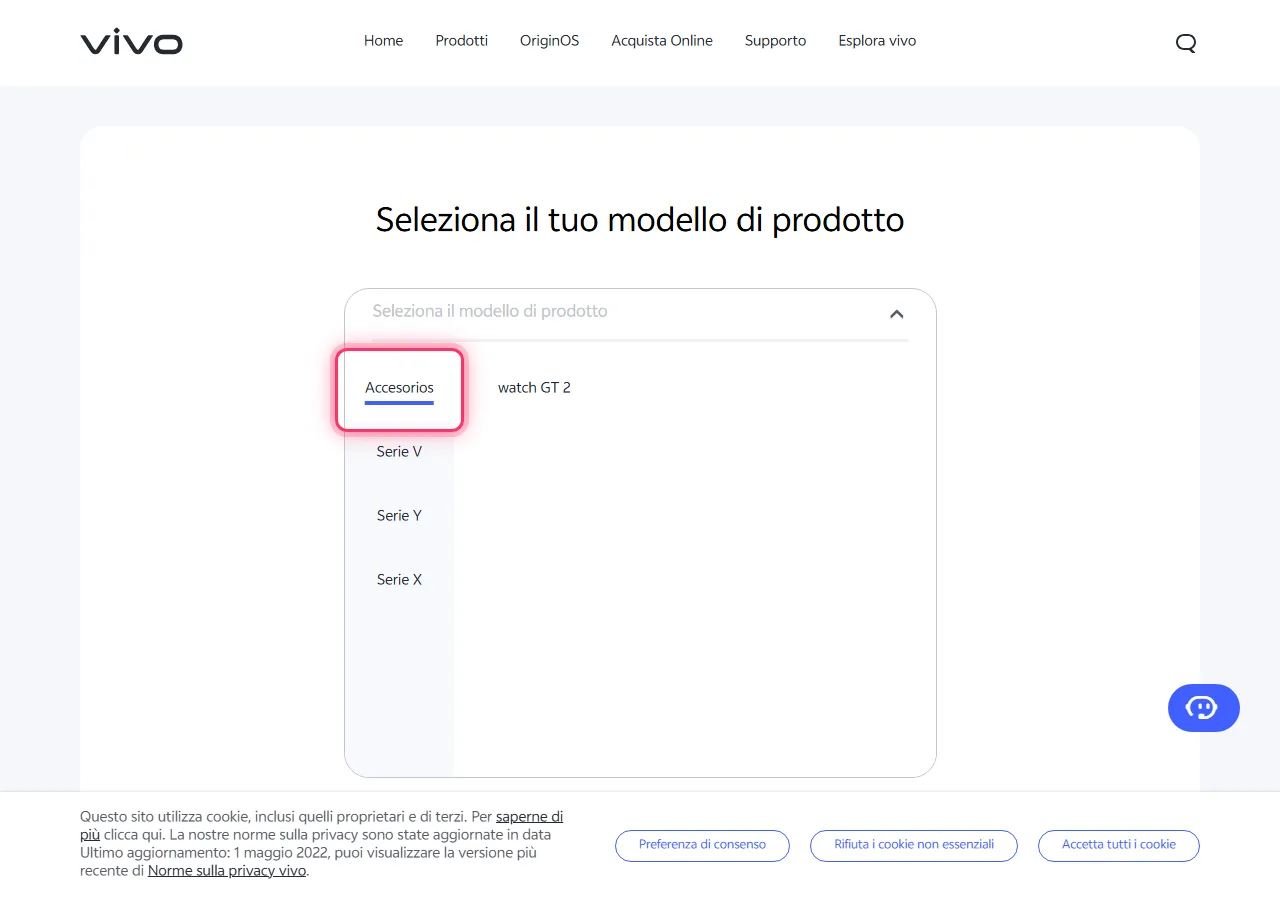Select the Serie V category

399,452
